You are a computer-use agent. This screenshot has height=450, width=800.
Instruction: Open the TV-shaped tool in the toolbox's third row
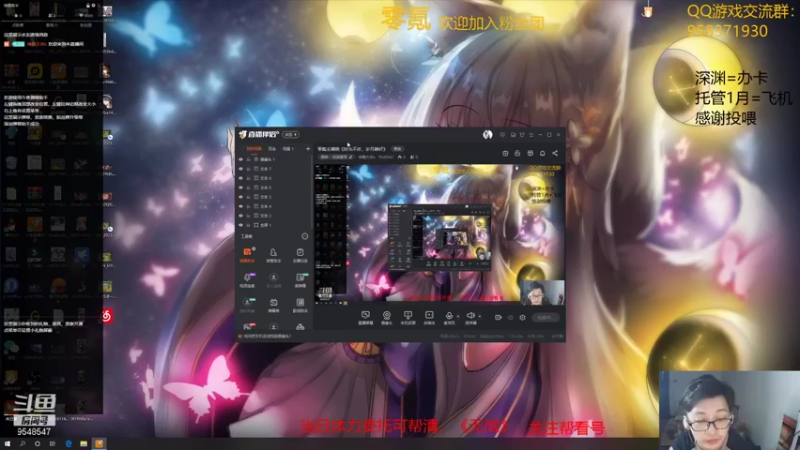coord(273,305)
